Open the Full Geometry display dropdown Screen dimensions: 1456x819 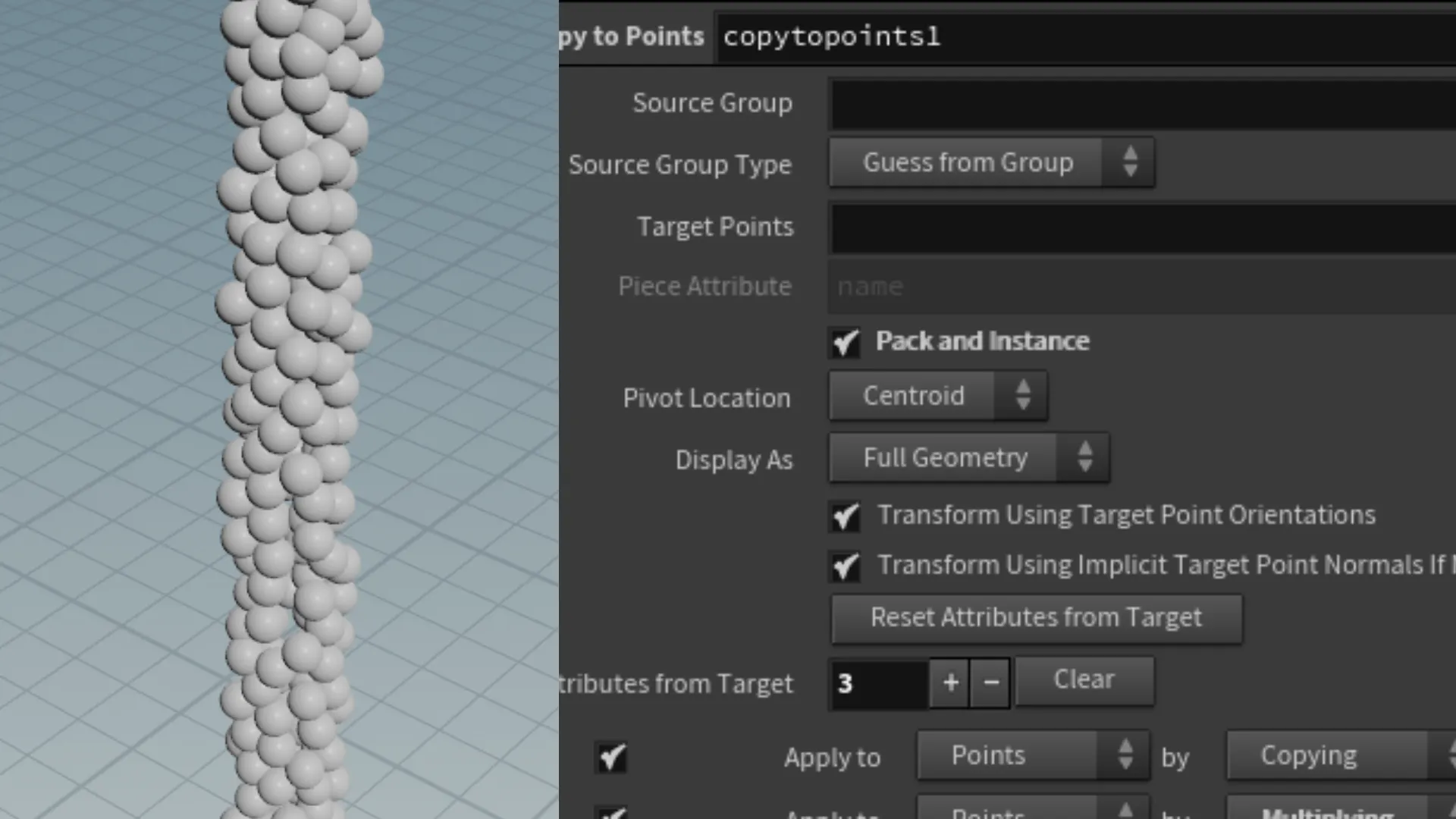[944, 457]
